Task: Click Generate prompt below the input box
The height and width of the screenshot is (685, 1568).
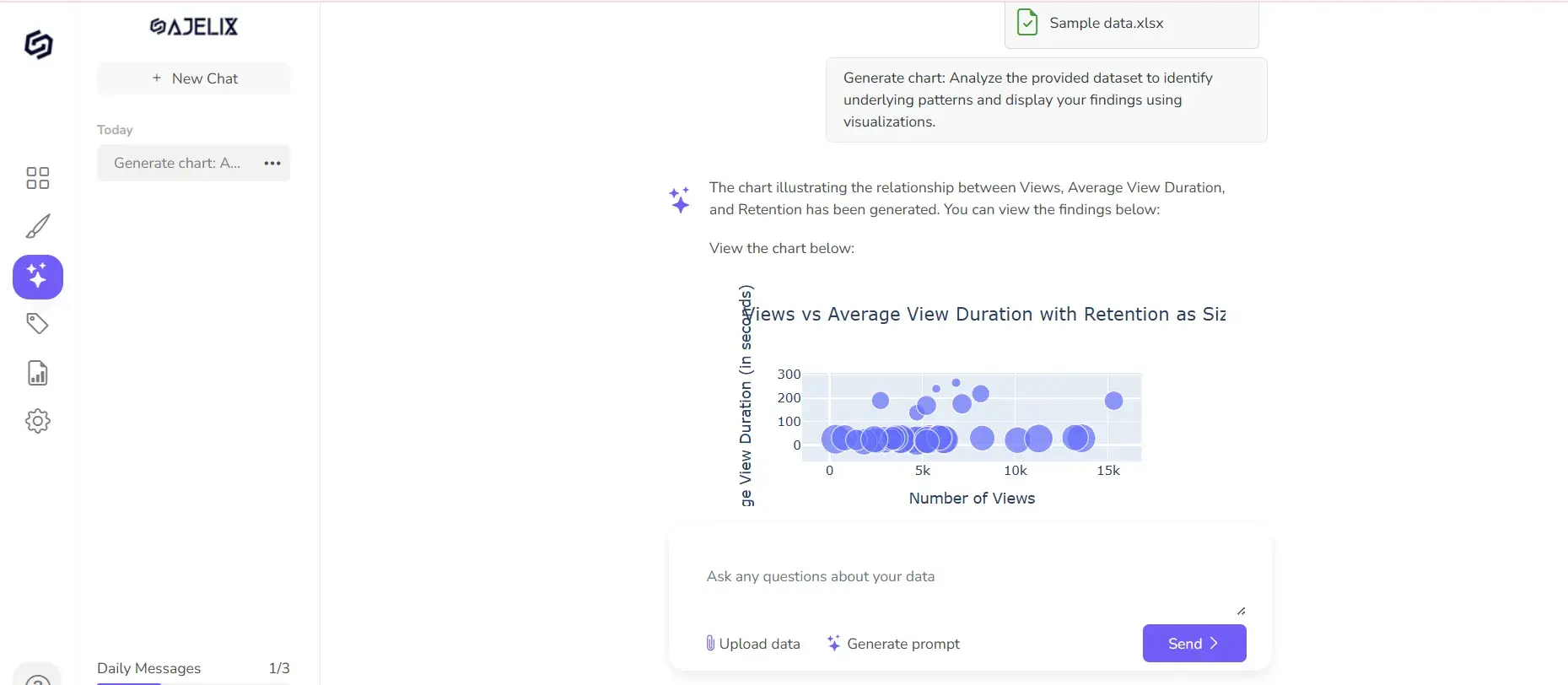Action: coord(903,643)
